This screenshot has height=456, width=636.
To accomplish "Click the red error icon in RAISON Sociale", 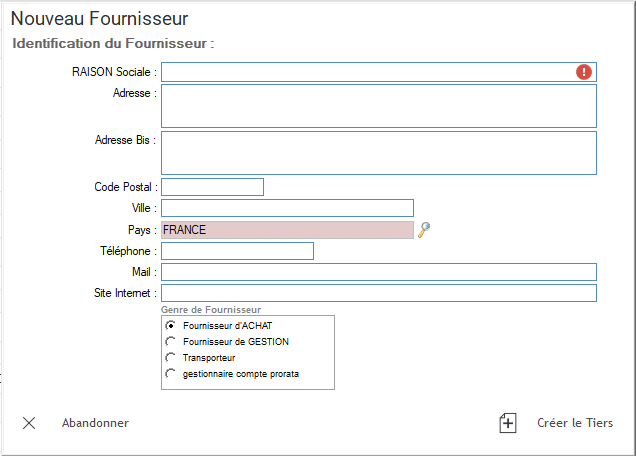I will click(584, 72).
